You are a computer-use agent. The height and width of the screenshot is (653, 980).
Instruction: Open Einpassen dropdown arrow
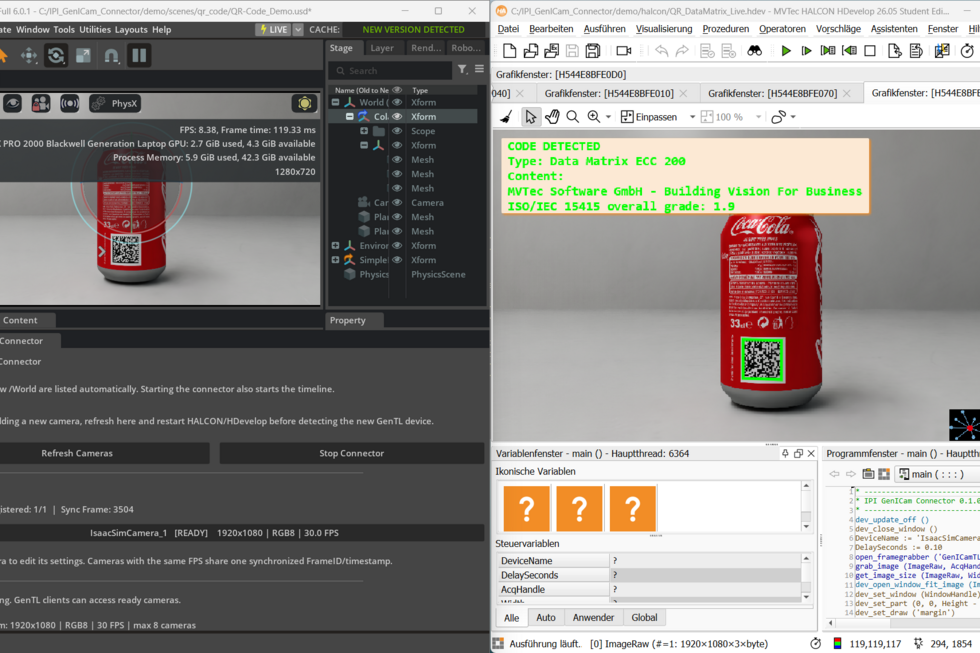point(692,117)
